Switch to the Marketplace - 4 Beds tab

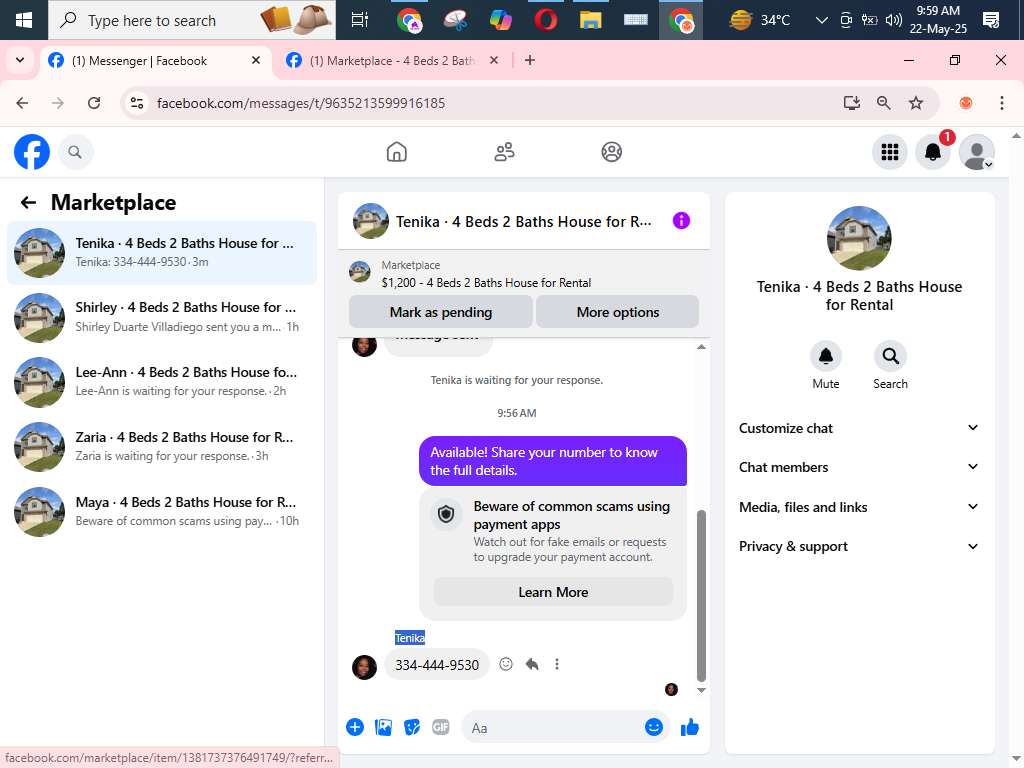[392, 61]
